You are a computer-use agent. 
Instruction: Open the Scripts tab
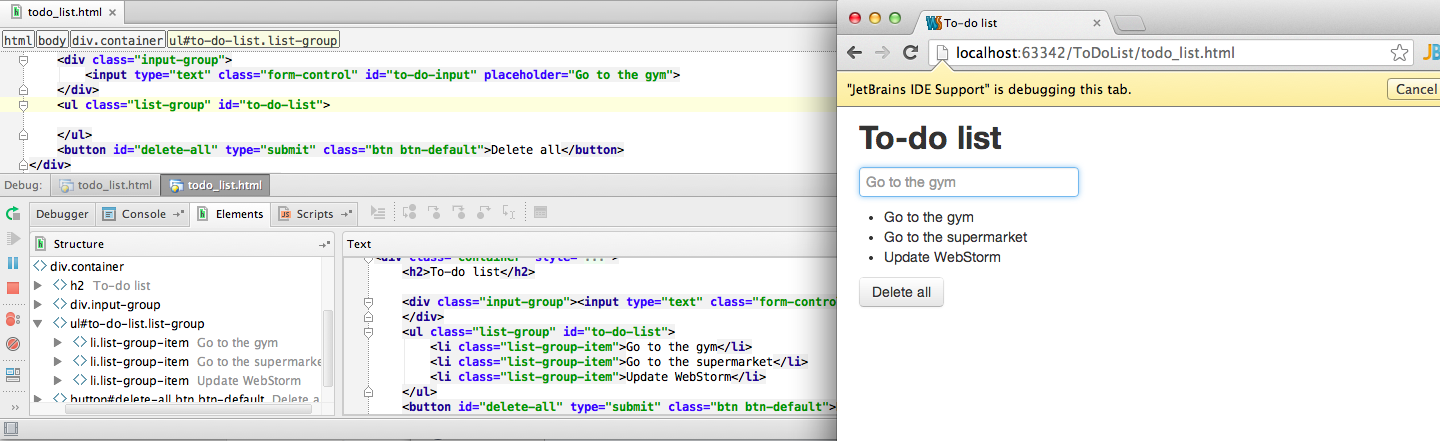click(x=314, y=214)
